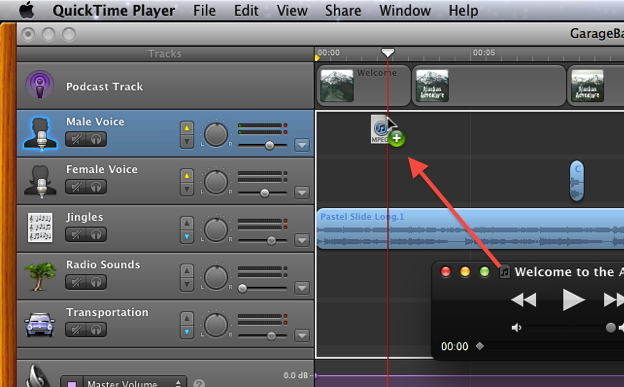Select the second Alaskan Adventure artwork thumbnail
Viewport: 624px width, 387px height.
pyautogui.click(x=587, y=85)
